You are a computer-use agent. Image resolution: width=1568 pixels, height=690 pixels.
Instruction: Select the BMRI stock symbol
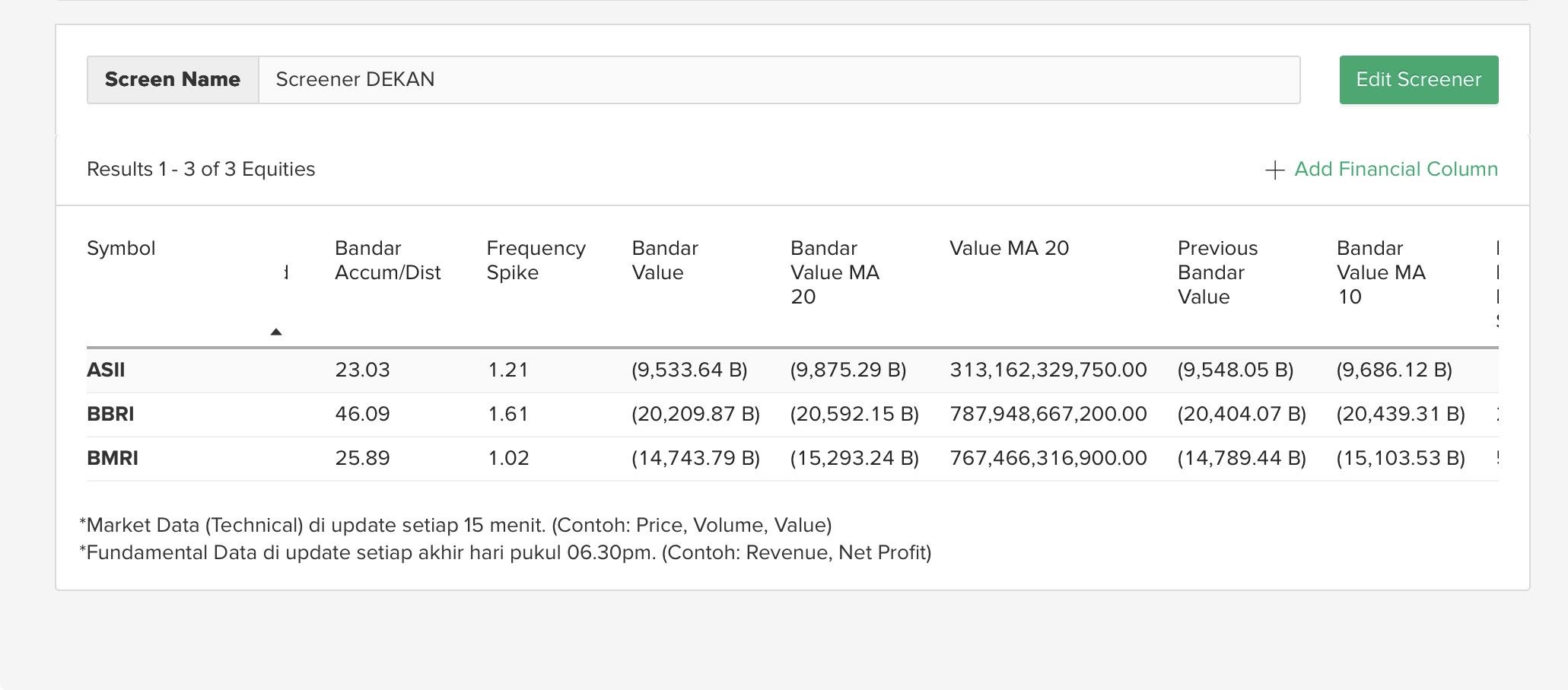[113, 459]
